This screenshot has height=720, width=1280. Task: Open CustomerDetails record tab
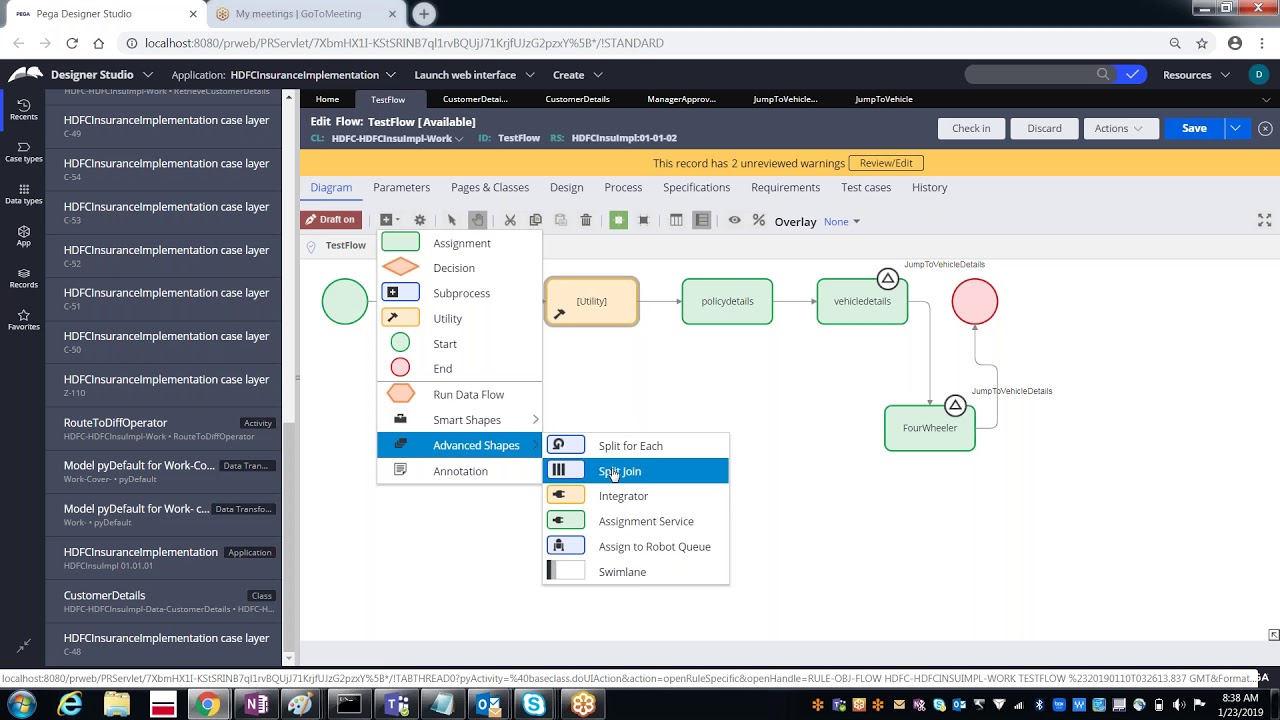click(x=577, y=99)
